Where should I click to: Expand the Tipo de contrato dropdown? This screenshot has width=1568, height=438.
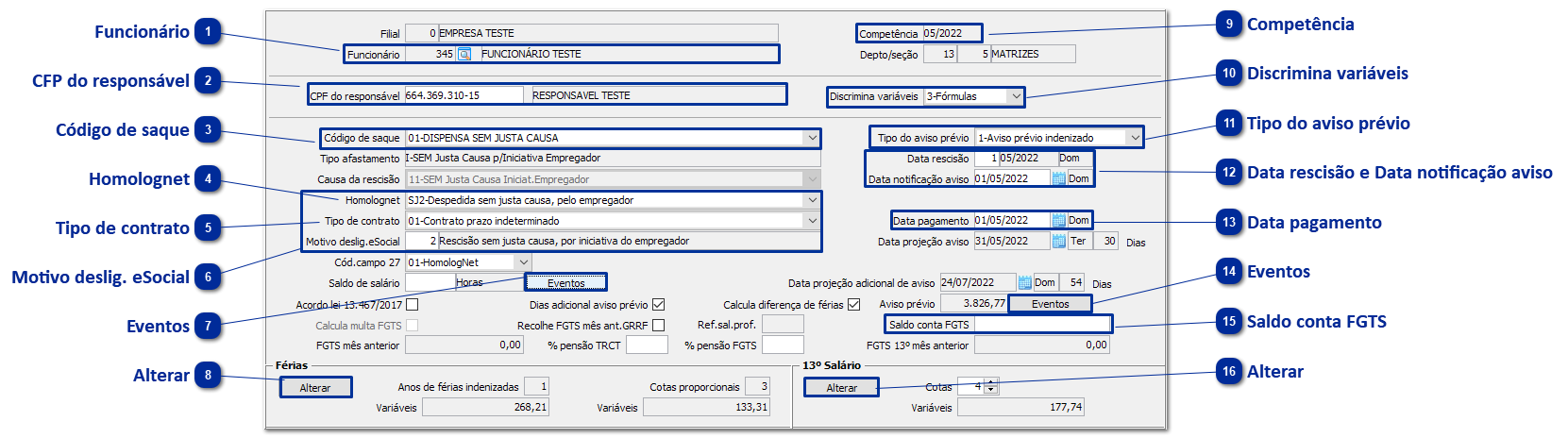pyautogui.click(x=812, y=221)
